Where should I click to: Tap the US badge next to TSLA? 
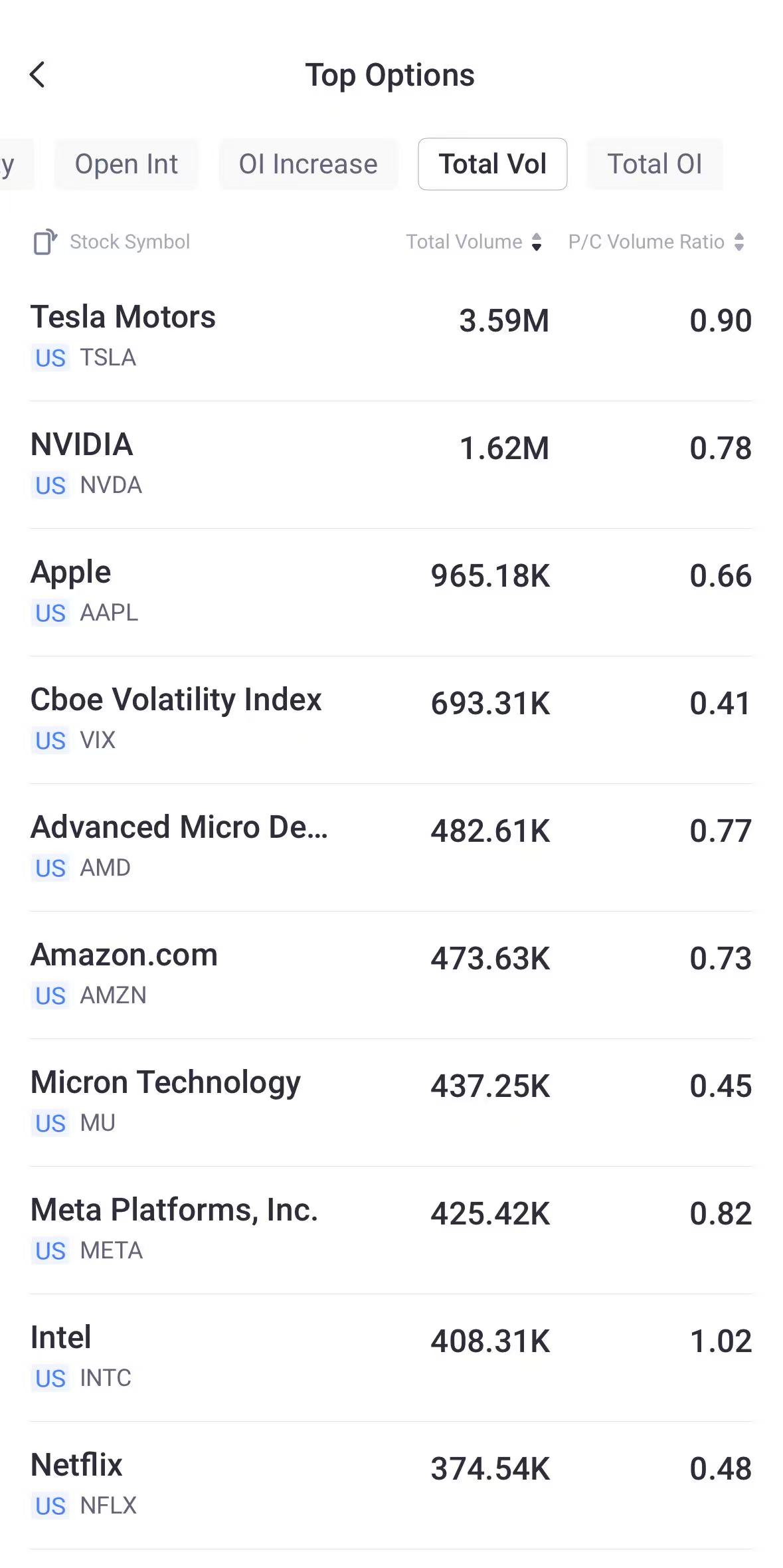point(50,358)
